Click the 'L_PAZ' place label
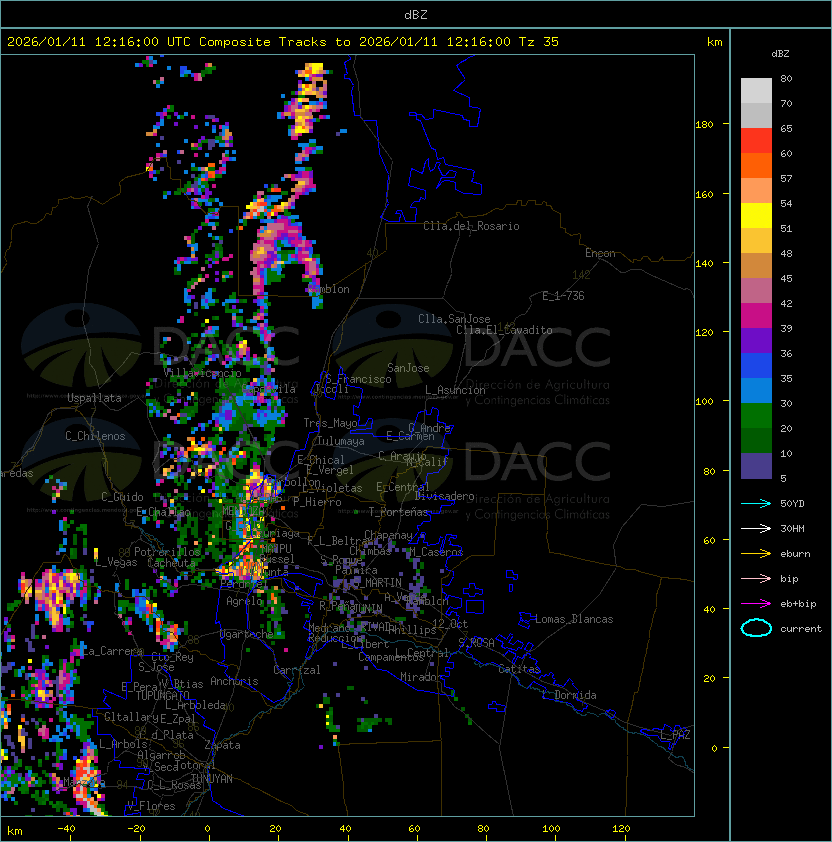The image size is (832, 842). (675, 735)
